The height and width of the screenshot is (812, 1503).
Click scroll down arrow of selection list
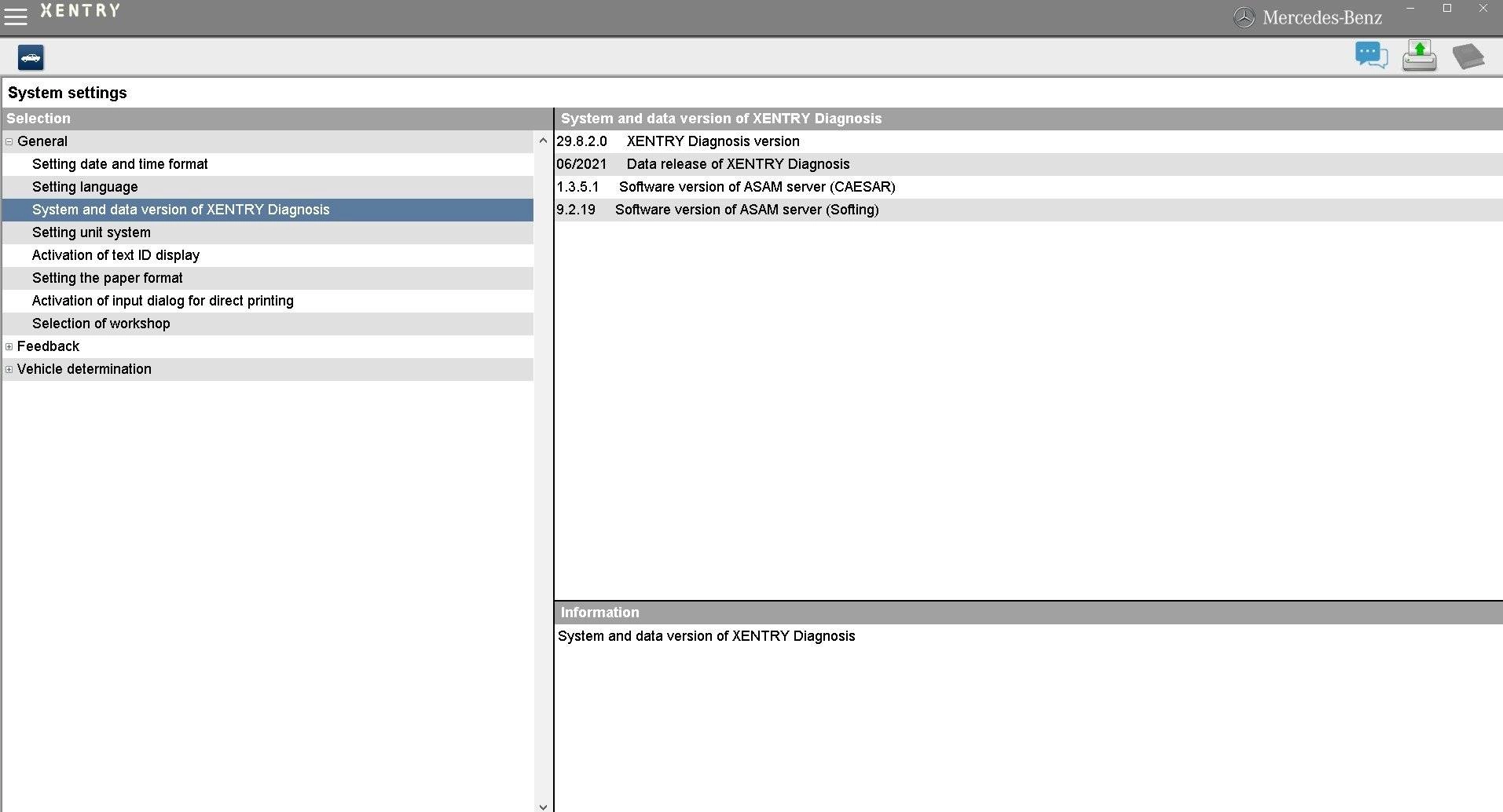tap(543, 806)
